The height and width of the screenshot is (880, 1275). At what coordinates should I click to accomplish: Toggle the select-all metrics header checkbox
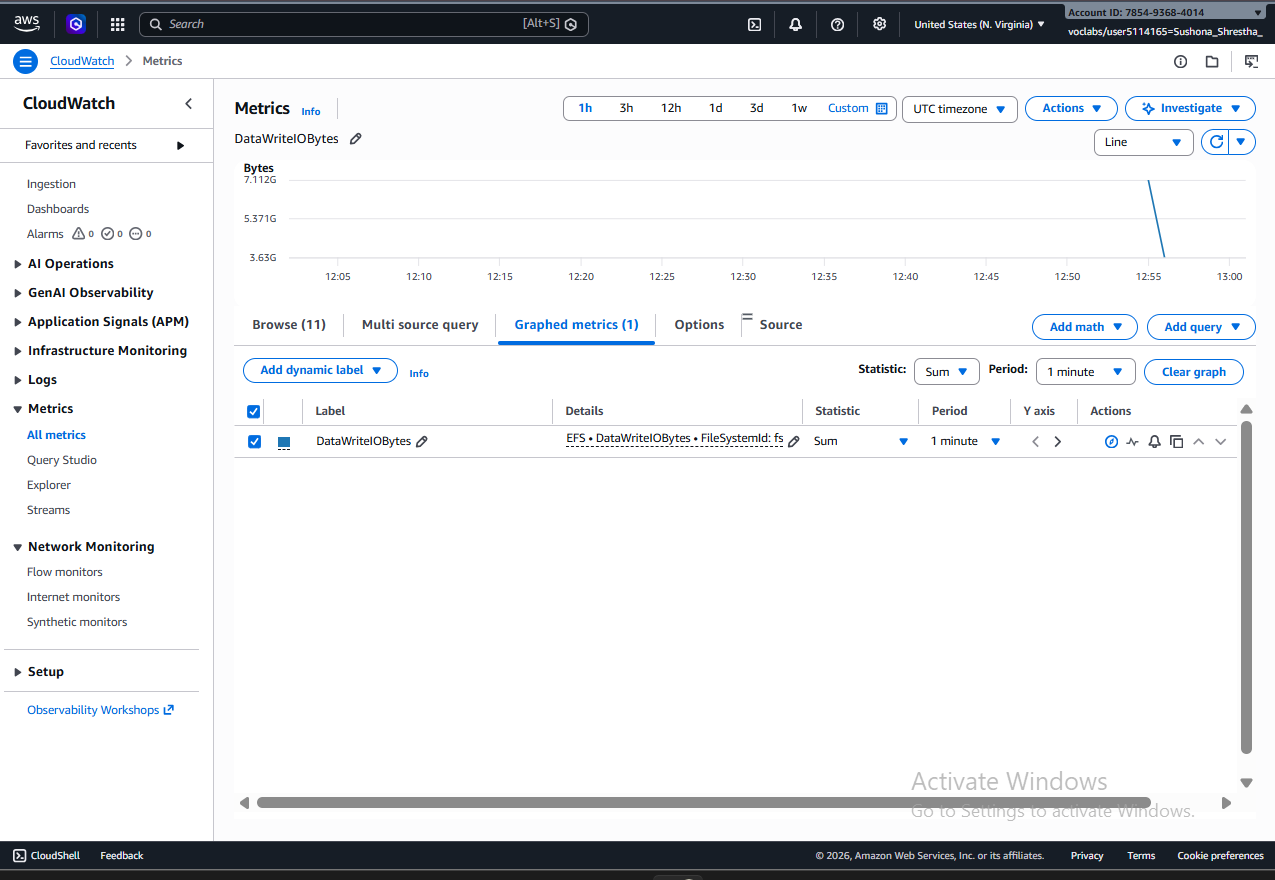[x=254, y=411]
